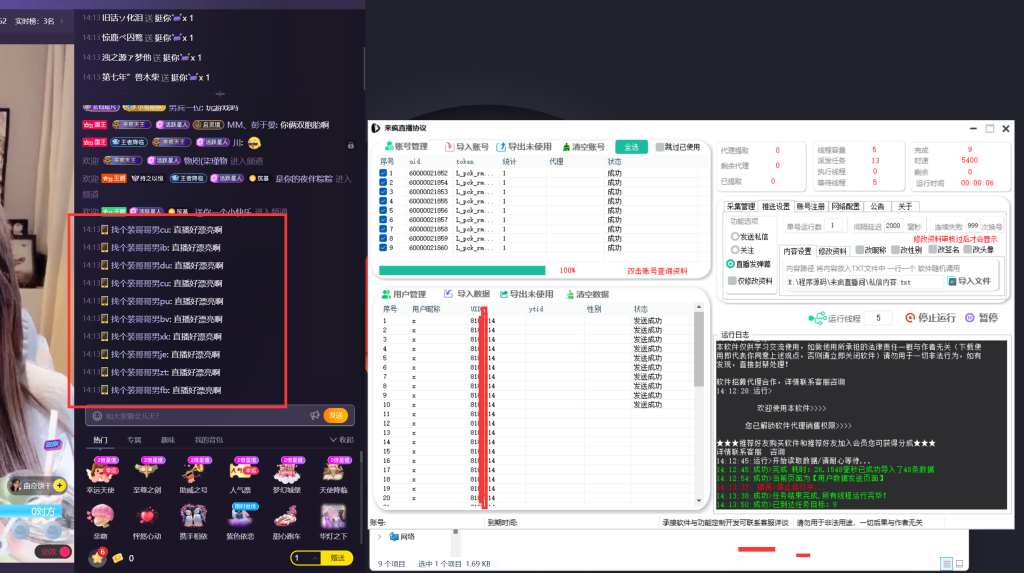Check the 仅修改资料 checkbox
Viewport: 1024px width, 573px height.
[x=733, y=281]
